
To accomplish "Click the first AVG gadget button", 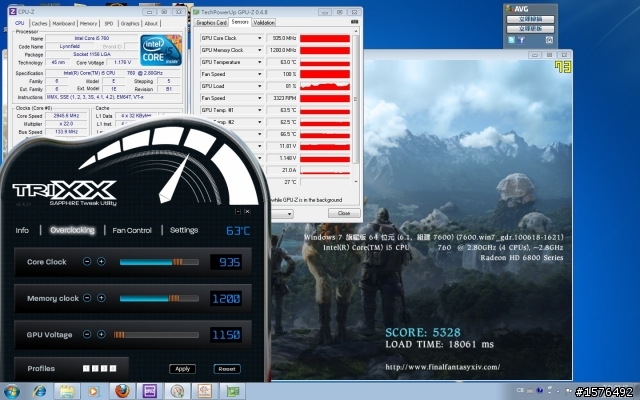I will tap(530, 19).
